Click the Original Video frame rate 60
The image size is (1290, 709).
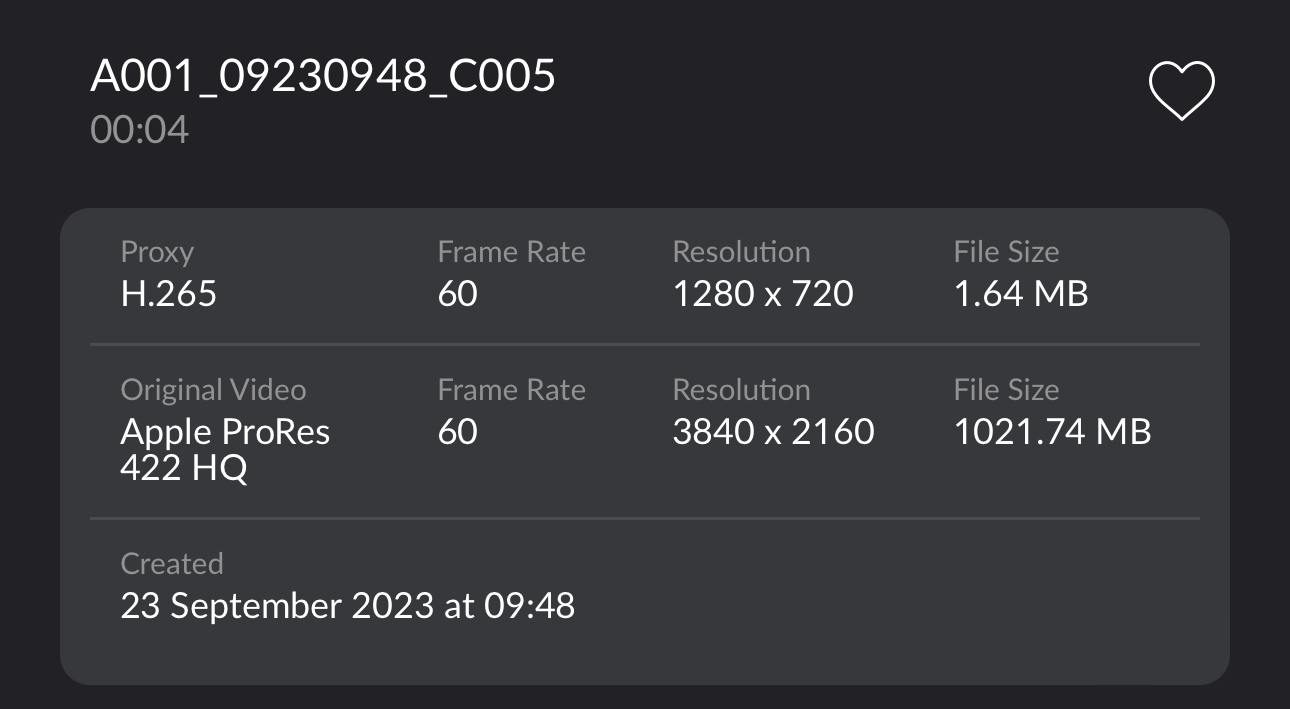[x=457, y=431]
